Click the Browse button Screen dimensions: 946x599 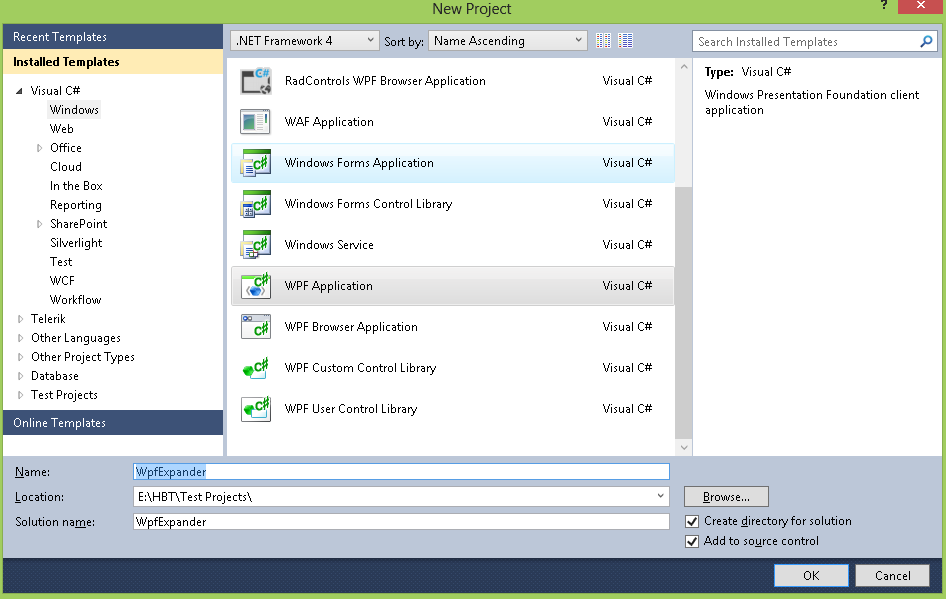coord(725,496)
